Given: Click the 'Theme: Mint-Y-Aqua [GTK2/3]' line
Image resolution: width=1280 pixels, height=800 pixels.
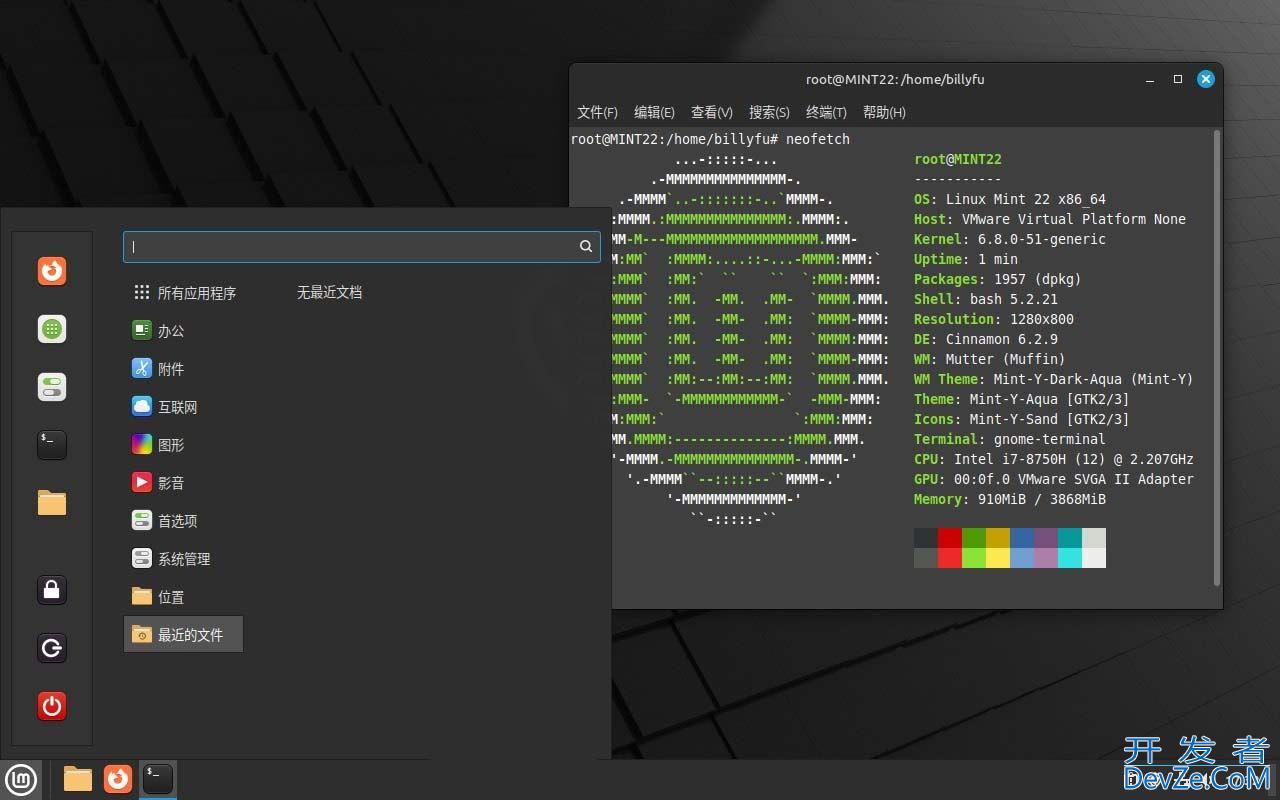Looking at the screenshot, I should [1022, 399].
